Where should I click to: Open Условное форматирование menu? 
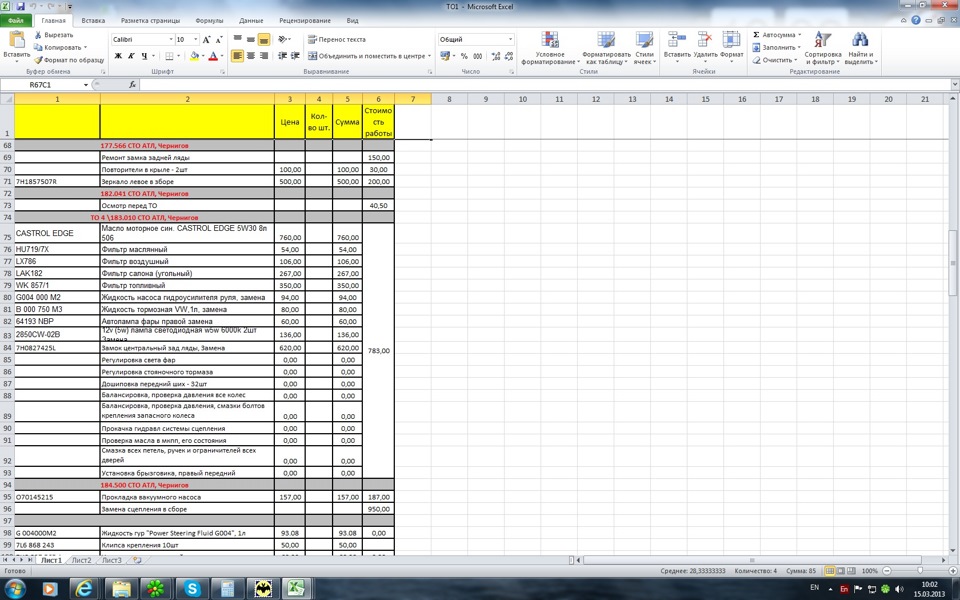point(550,48)
